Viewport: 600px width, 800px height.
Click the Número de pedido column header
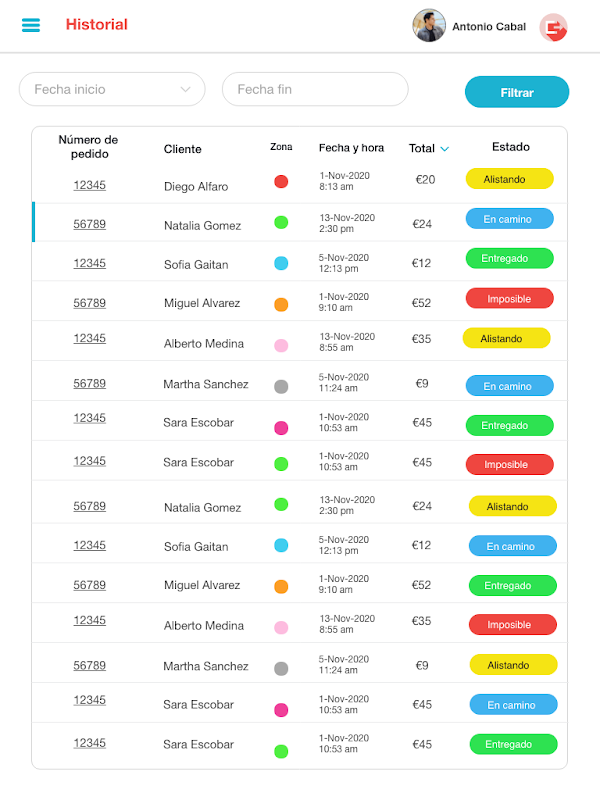pos(88,147)
